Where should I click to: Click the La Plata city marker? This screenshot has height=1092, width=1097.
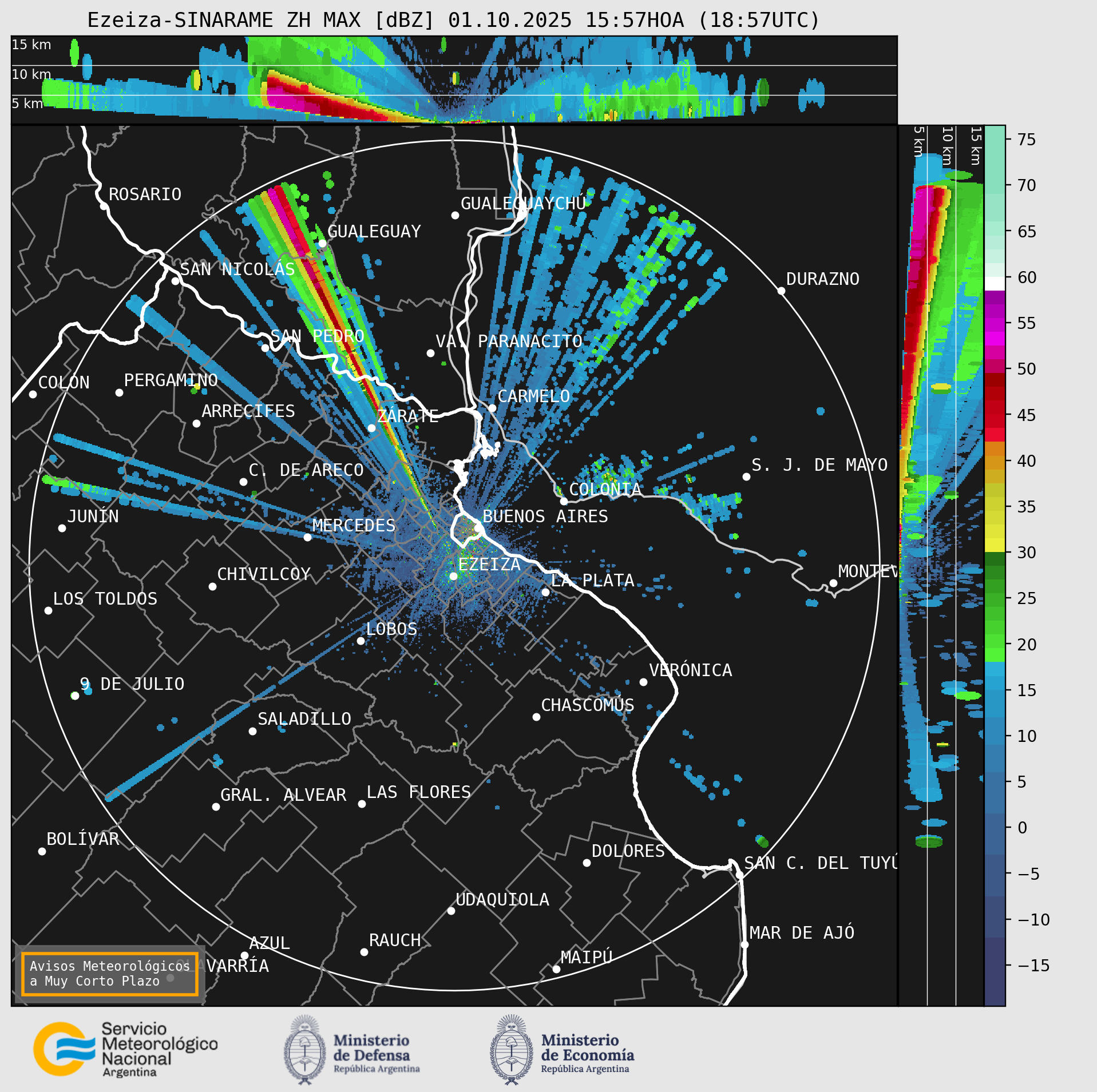tap(545, 592)
